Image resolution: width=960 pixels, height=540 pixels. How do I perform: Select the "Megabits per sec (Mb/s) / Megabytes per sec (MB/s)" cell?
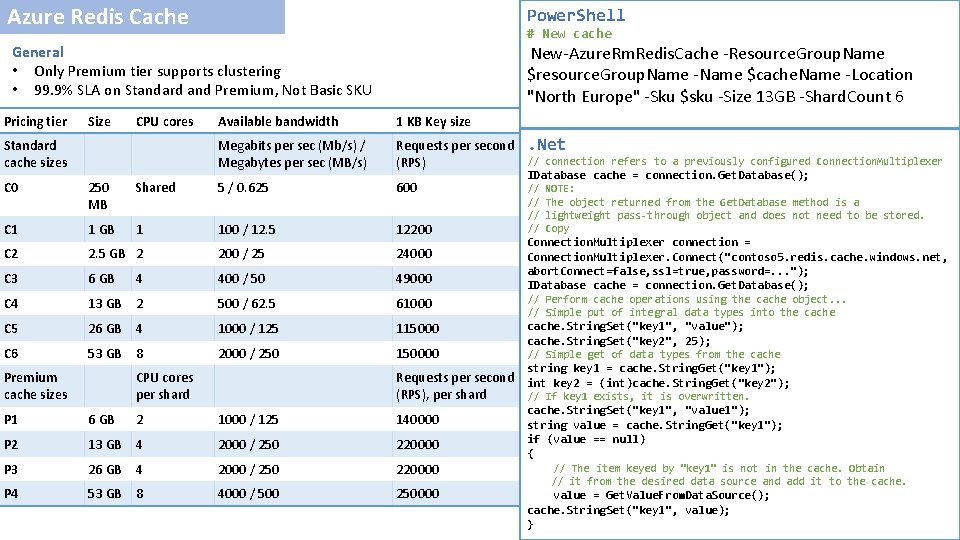pyautogui.click(x=292, y=154)
